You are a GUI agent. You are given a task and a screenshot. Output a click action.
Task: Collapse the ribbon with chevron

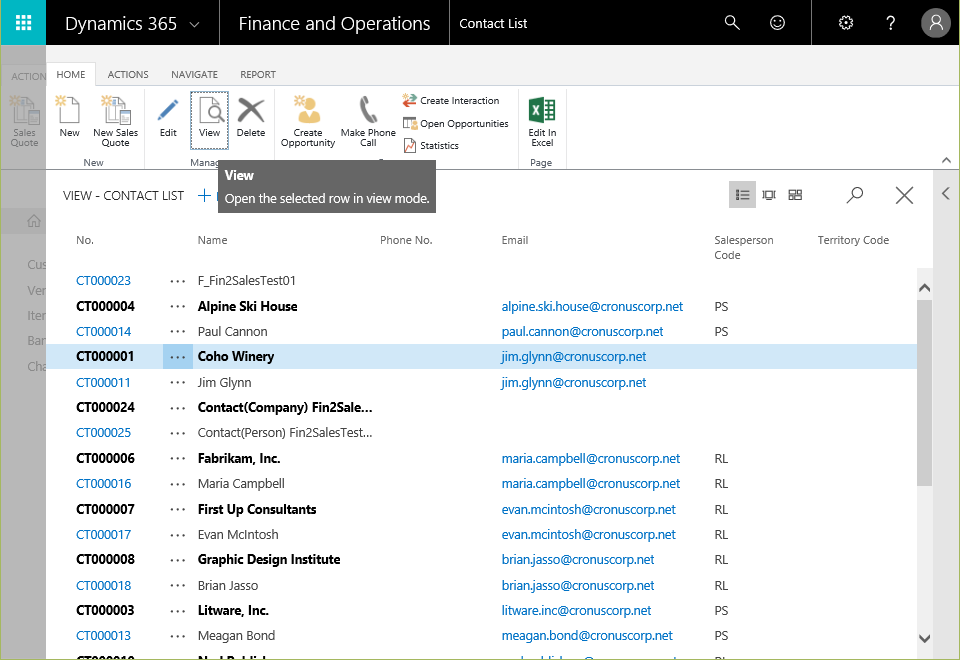[946, 161]
